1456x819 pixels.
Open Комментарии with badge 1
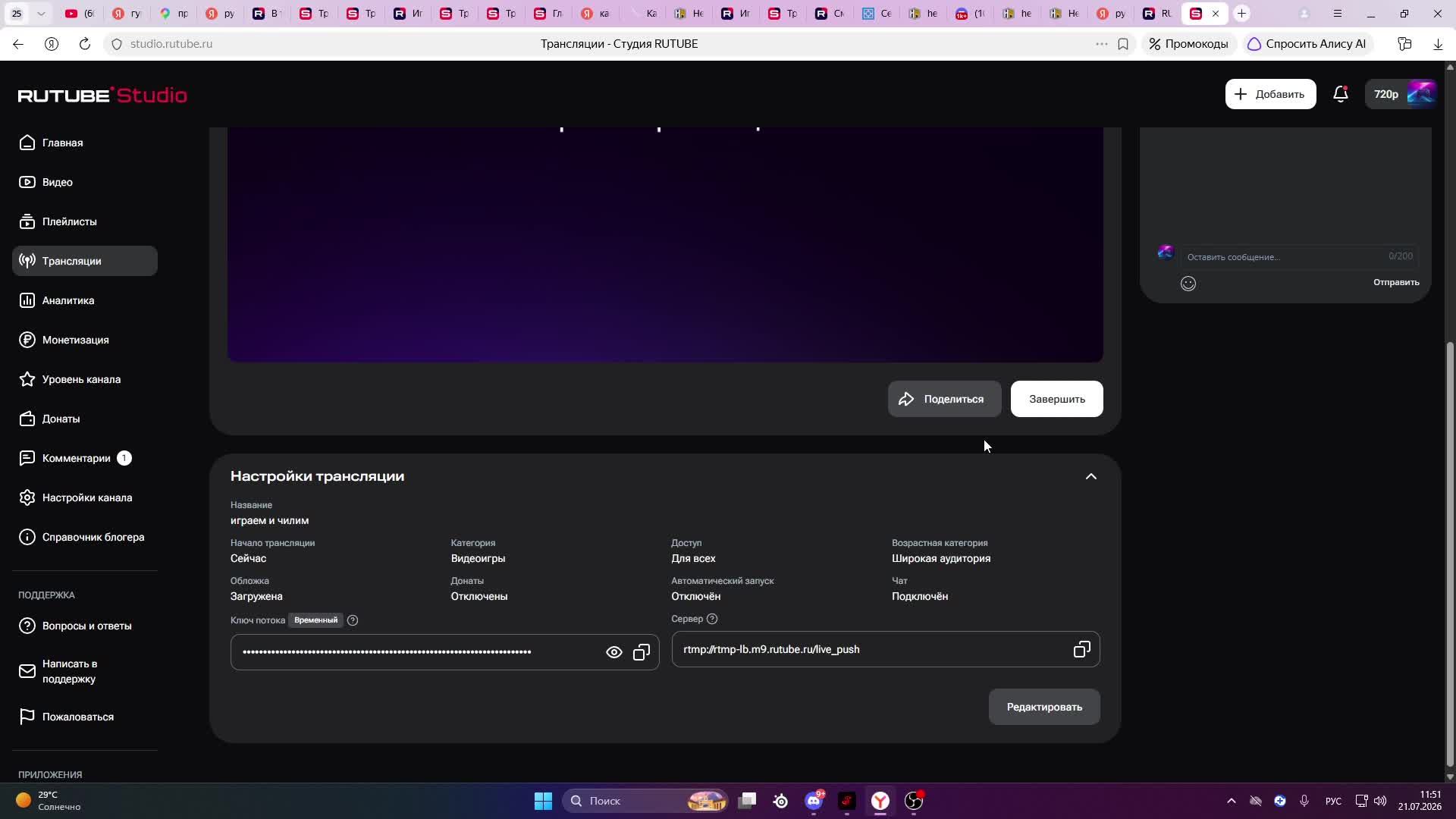coord(85,458)
